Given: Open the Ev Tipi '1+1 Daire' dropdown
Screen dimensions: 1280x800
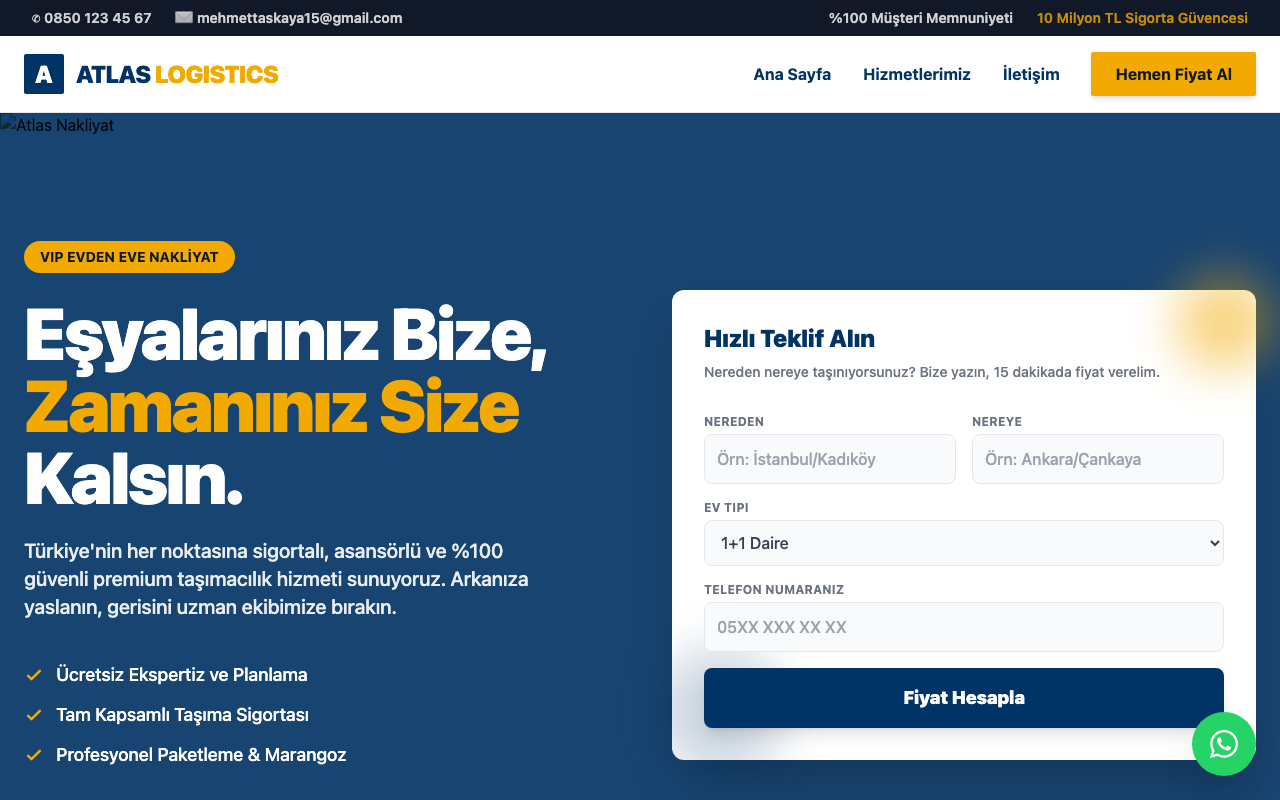Looking at the screenshot, I should 964,543.
